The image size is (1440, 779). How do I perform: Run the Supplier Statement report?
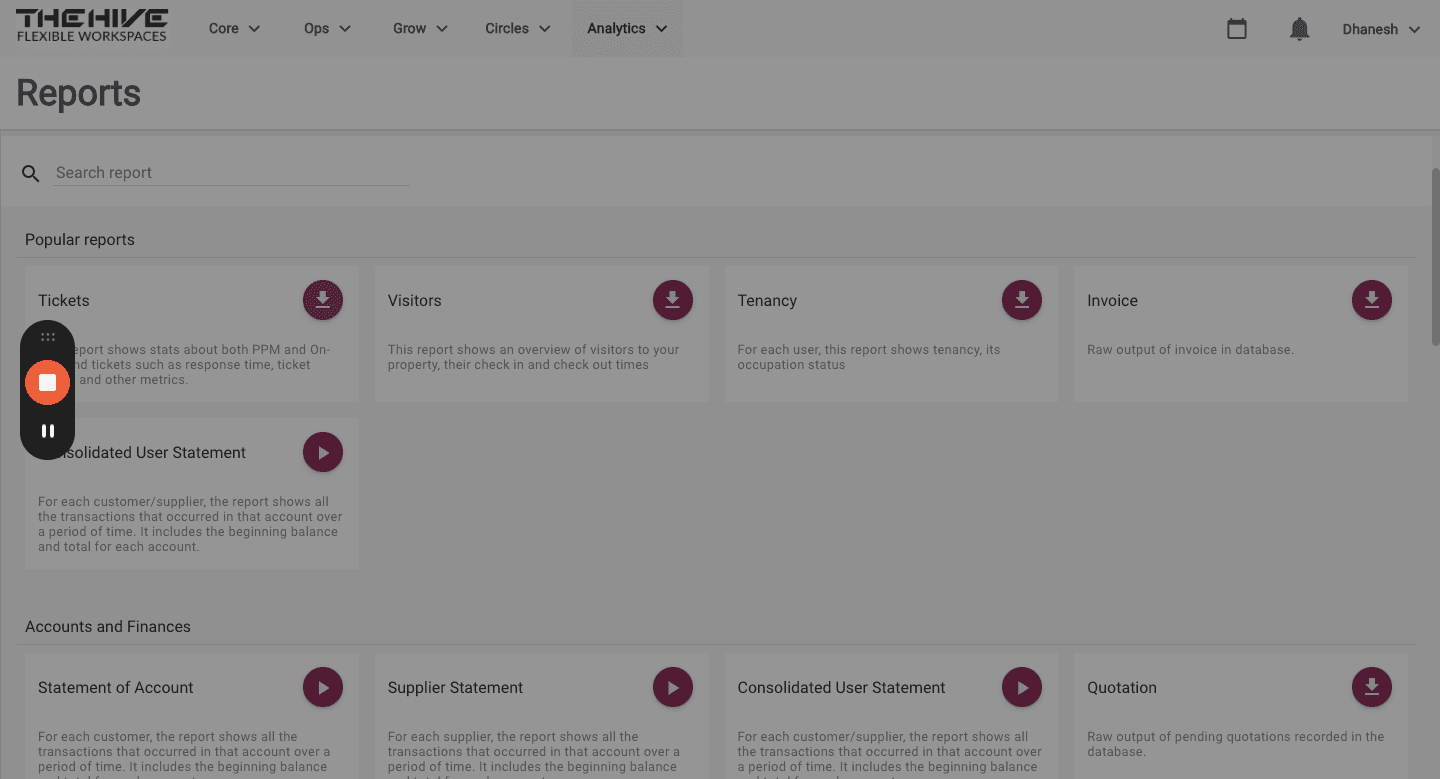click(x=673, y=687)
